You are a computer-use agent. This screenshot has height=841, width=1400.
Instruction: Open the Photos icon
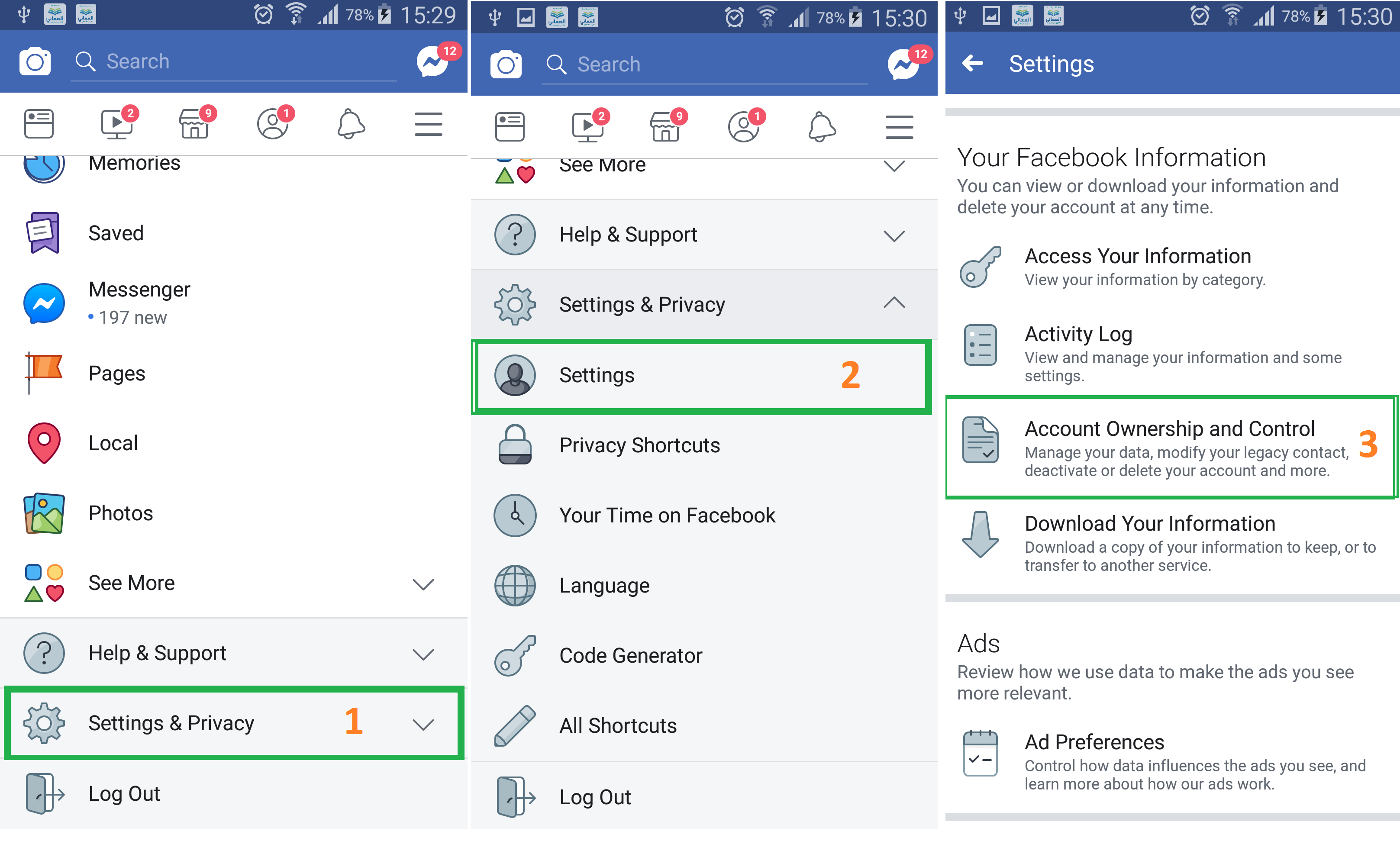pos(44,513)
